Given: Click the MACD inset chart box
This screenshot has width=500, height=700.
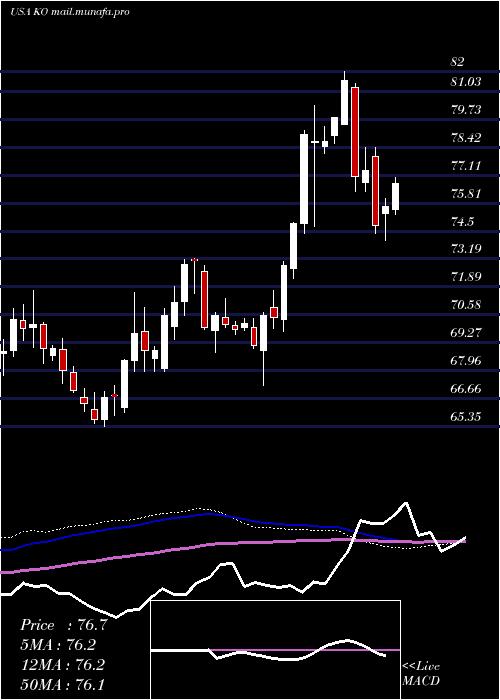Looking at the screenshot, I should click(275, 650).
